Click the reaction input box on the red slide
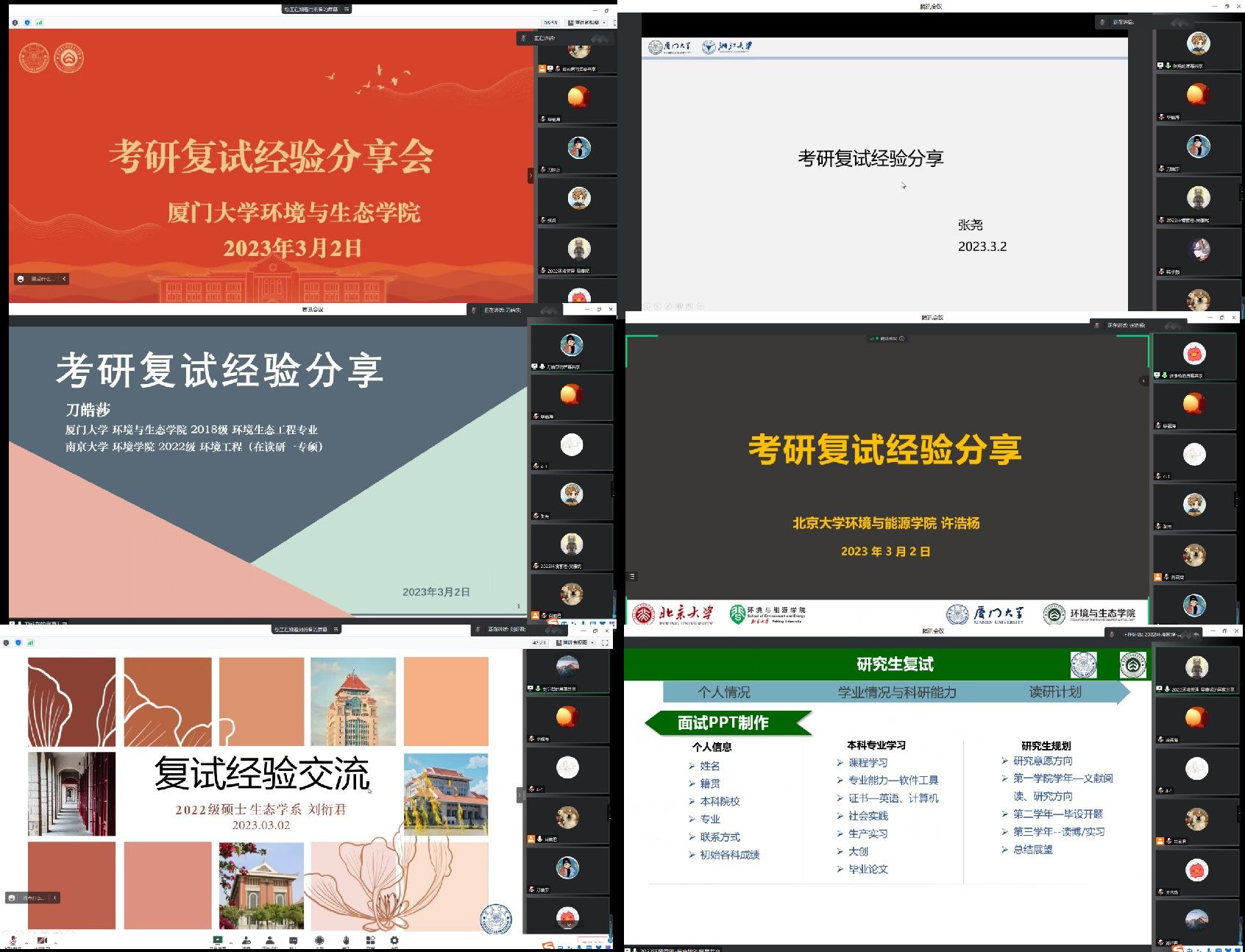This screenshot has height=952, width=1245. coord(42,279)
